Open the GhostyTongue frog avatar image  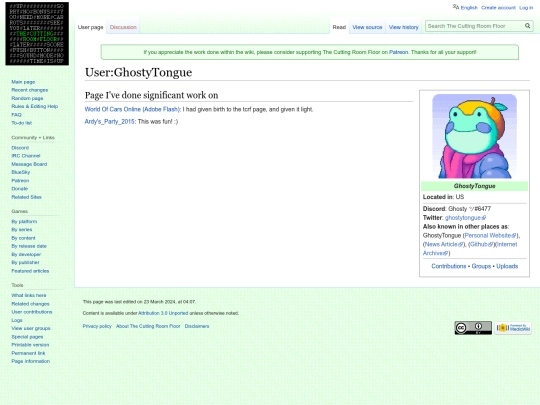coord(474,136)
